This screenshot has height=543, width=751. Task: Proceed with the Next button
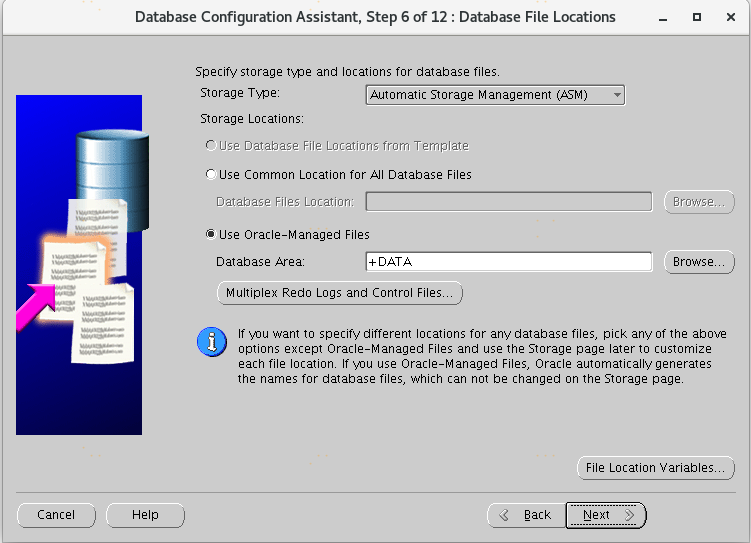[x=606, y=515]
